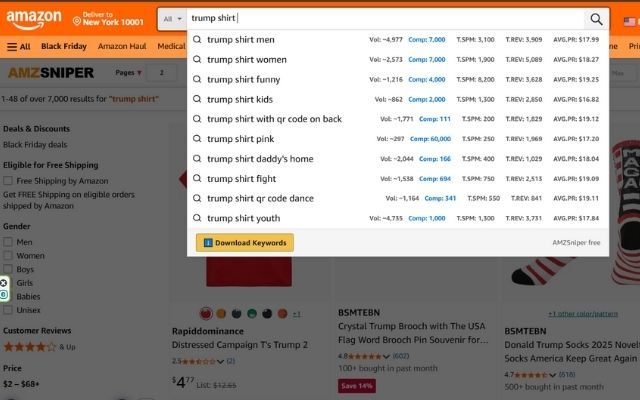The image size is (640, 400).
Task: Open 'Distressed Campaign T's Trump 2' product link
Action: 240,345
